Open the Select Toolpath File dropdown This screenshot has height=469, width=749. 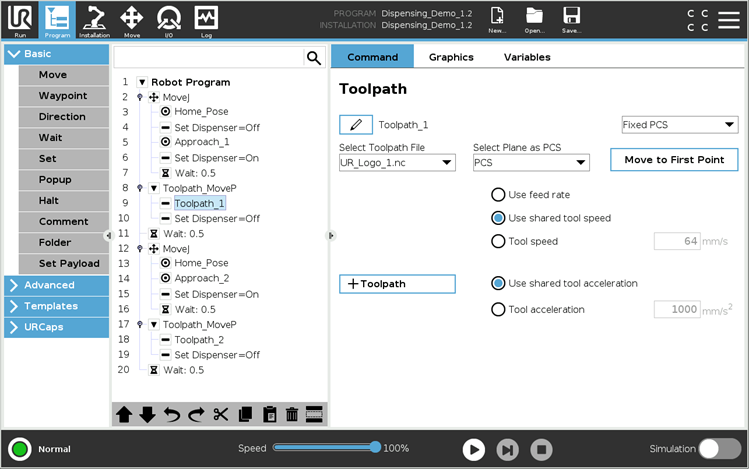(x=397, y=162)
